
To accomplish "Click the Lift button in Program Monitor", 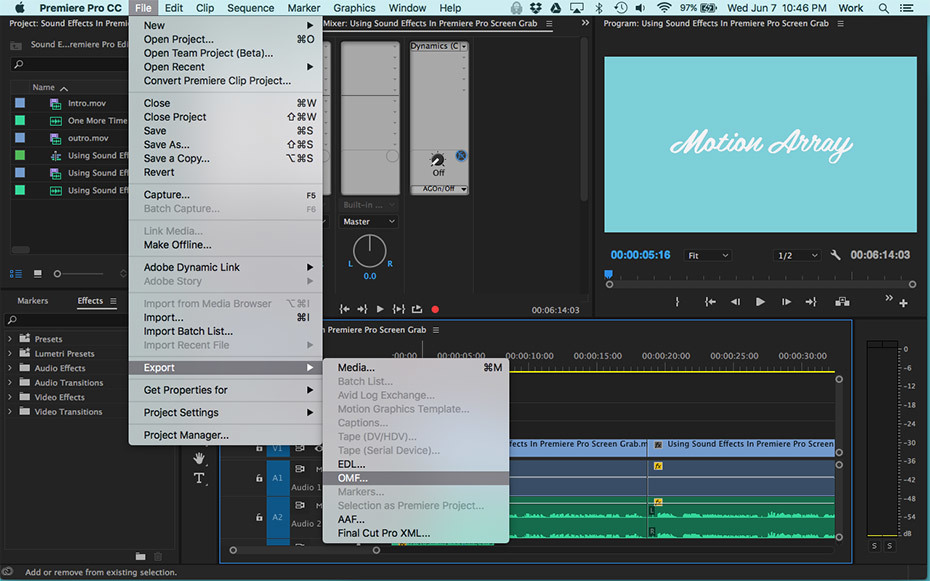I will (842, 302).
